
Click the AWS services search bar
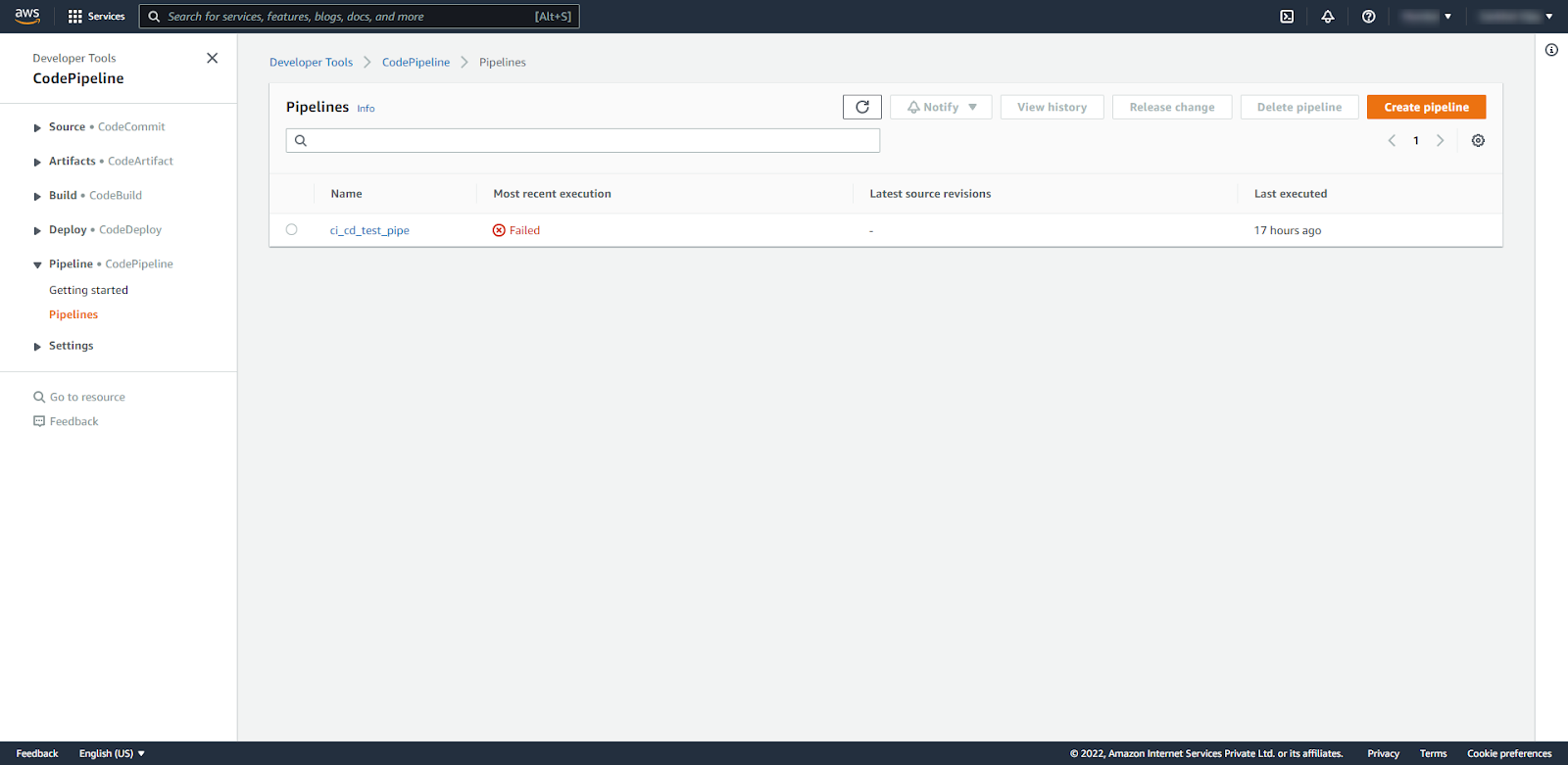pos(360,17)
